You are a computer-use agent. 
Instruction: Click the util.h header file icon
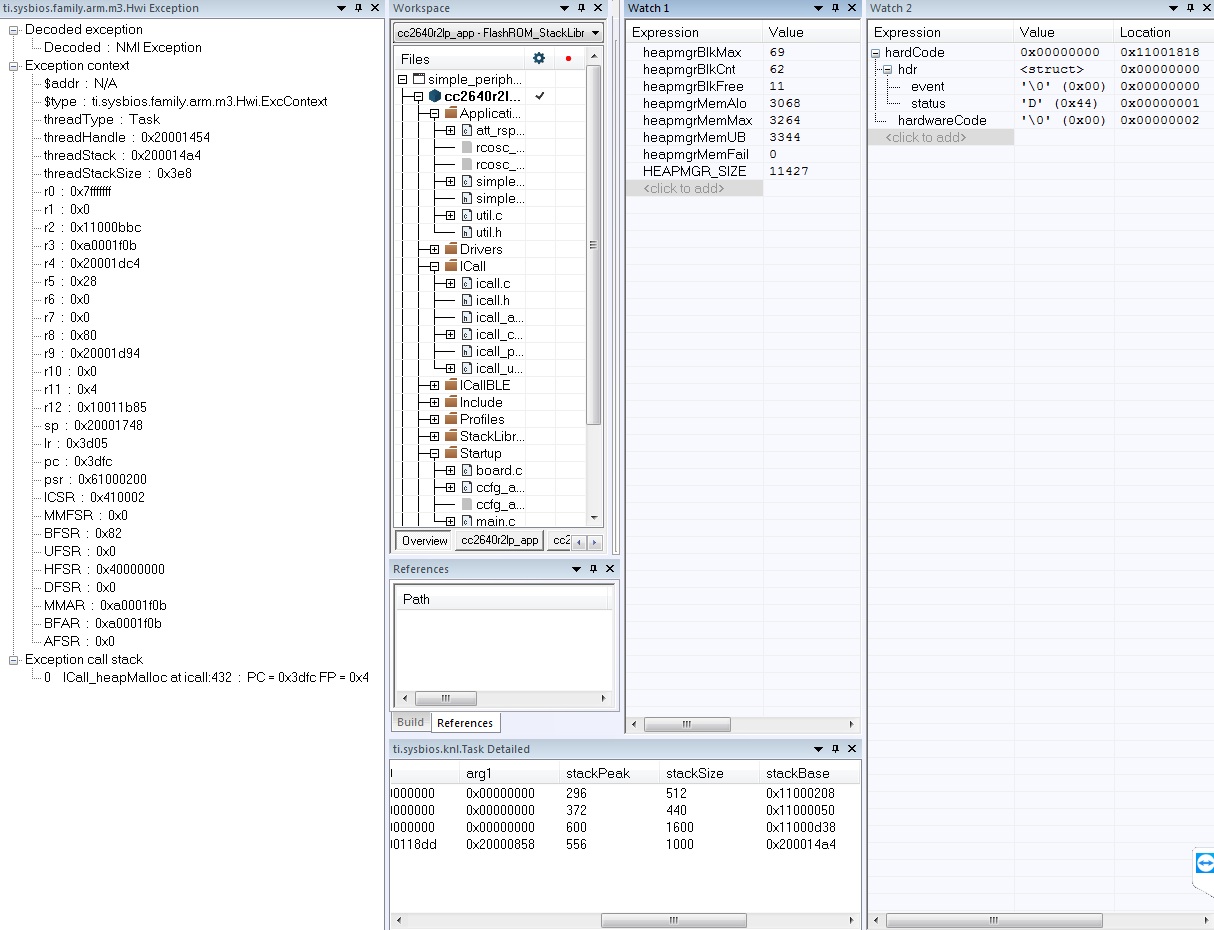point(467,232)
